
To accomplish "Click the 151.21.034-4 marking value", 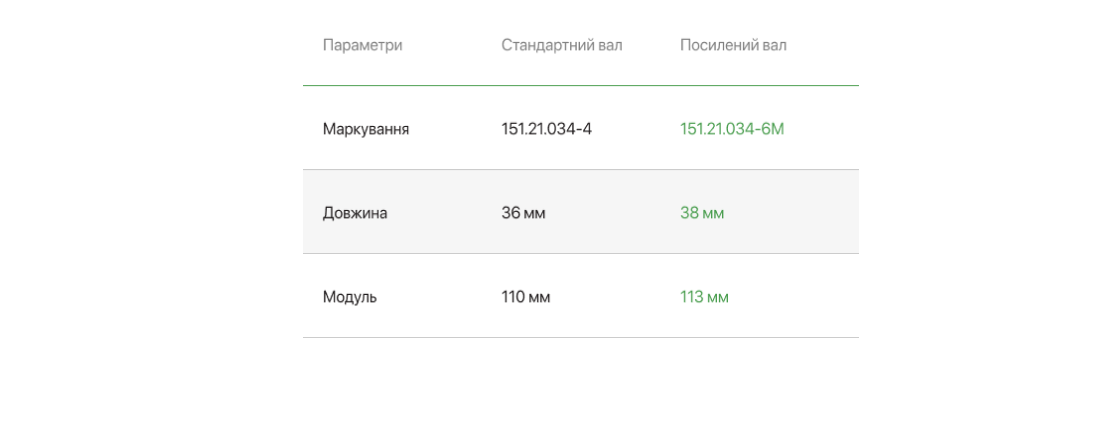I will (546, 129).
